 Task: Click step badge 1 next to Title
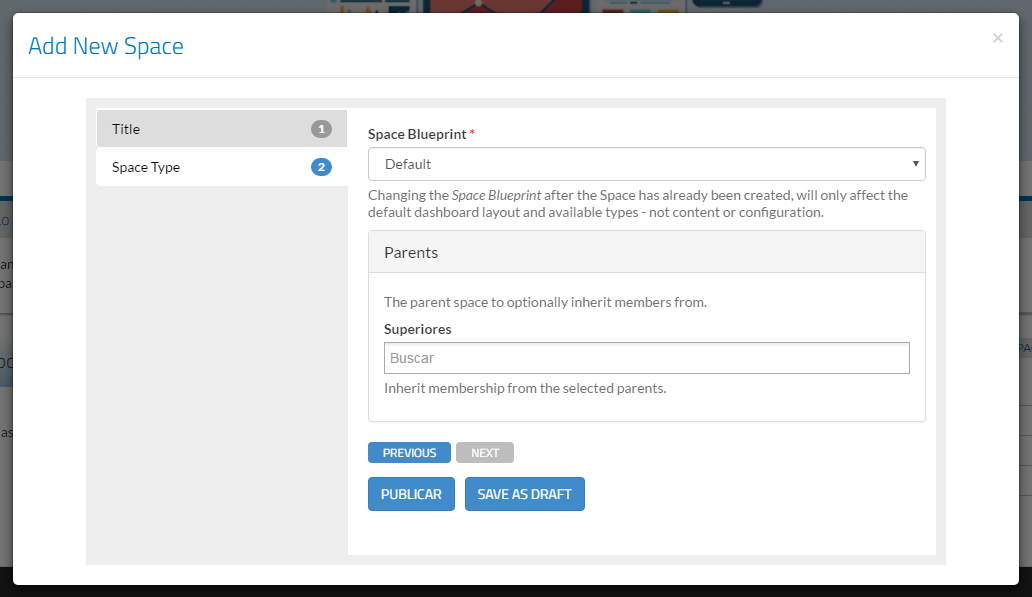(x=321, y=128)
